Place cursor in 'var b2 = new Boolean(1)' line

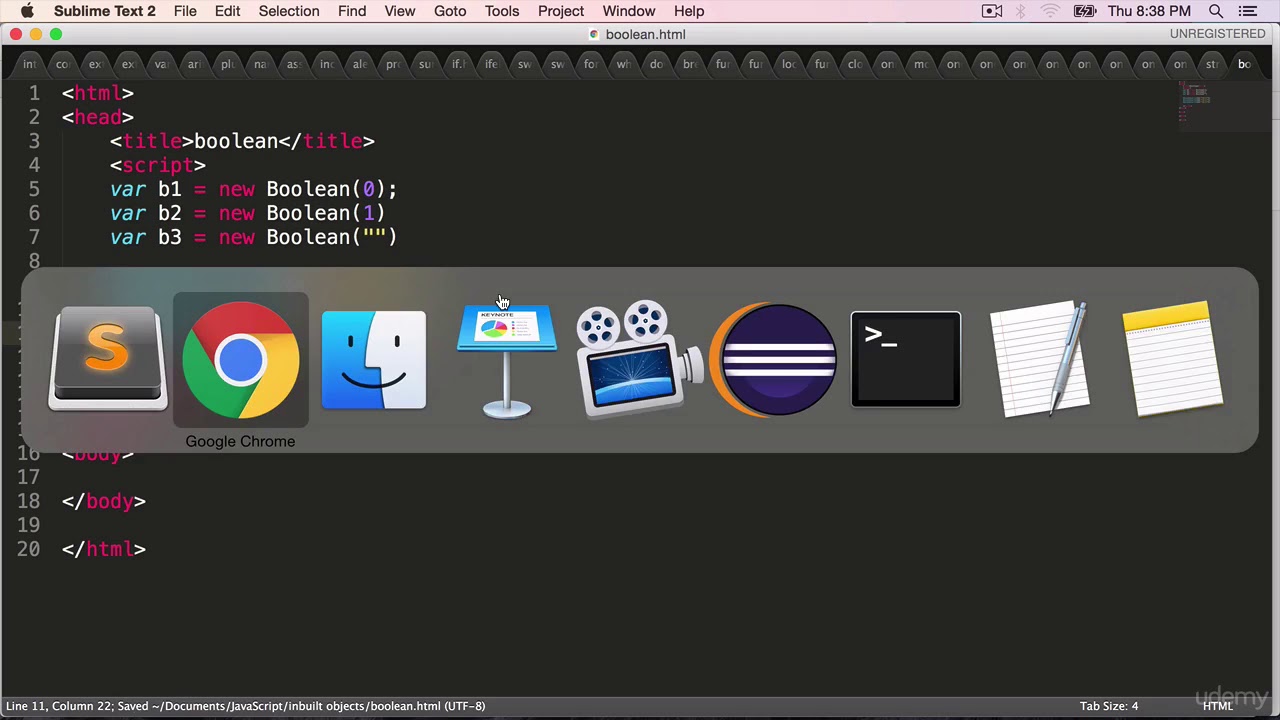pyautogui.click(x=247, y=213)
